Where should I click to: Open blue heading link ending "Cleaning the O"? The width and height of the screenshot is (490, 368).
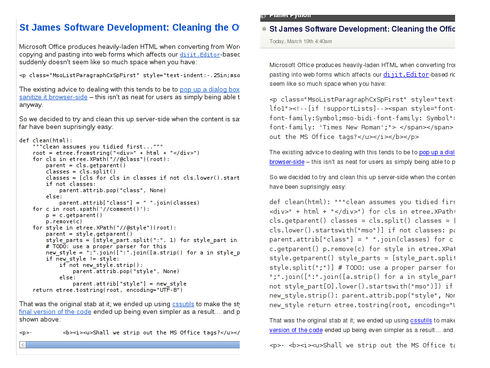(x=129, y=27)
